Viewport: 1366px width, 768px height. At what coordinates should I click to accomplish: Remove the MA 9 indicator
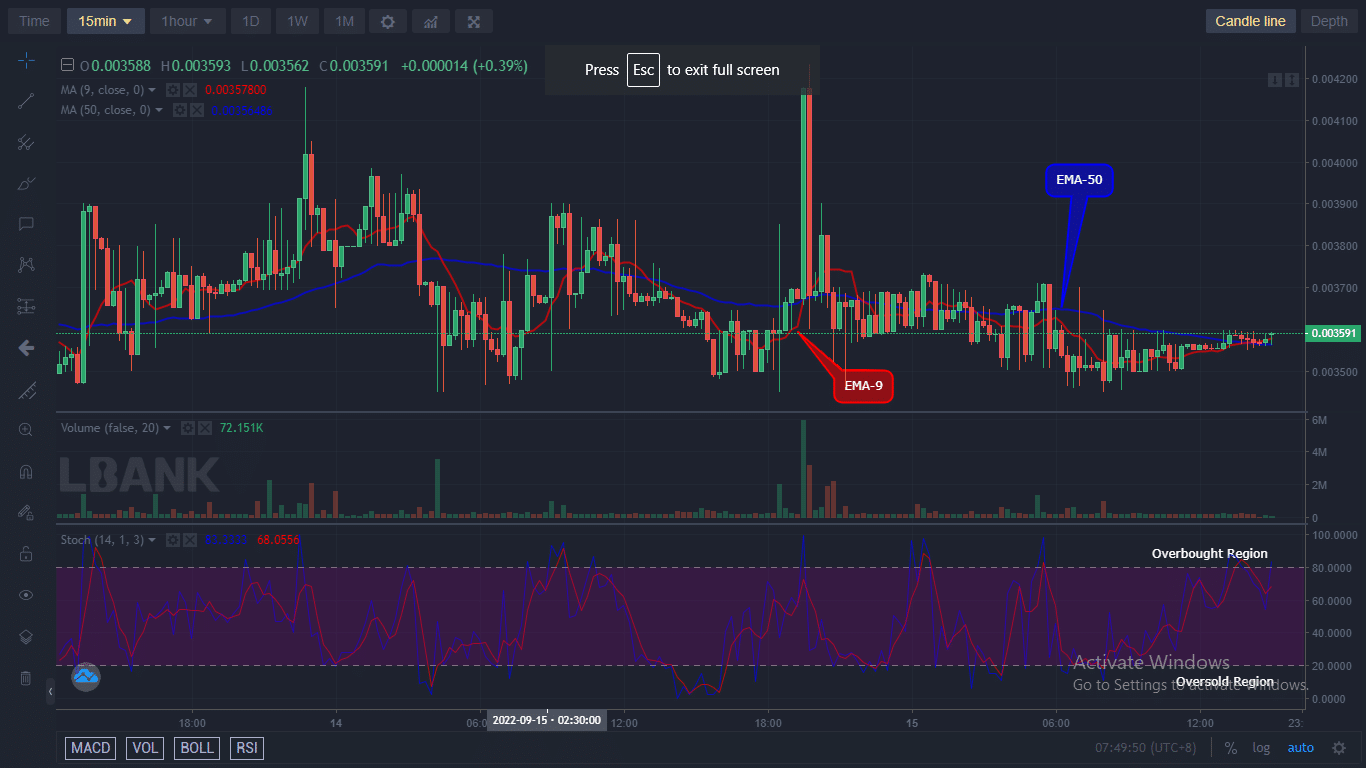(189, 90)
